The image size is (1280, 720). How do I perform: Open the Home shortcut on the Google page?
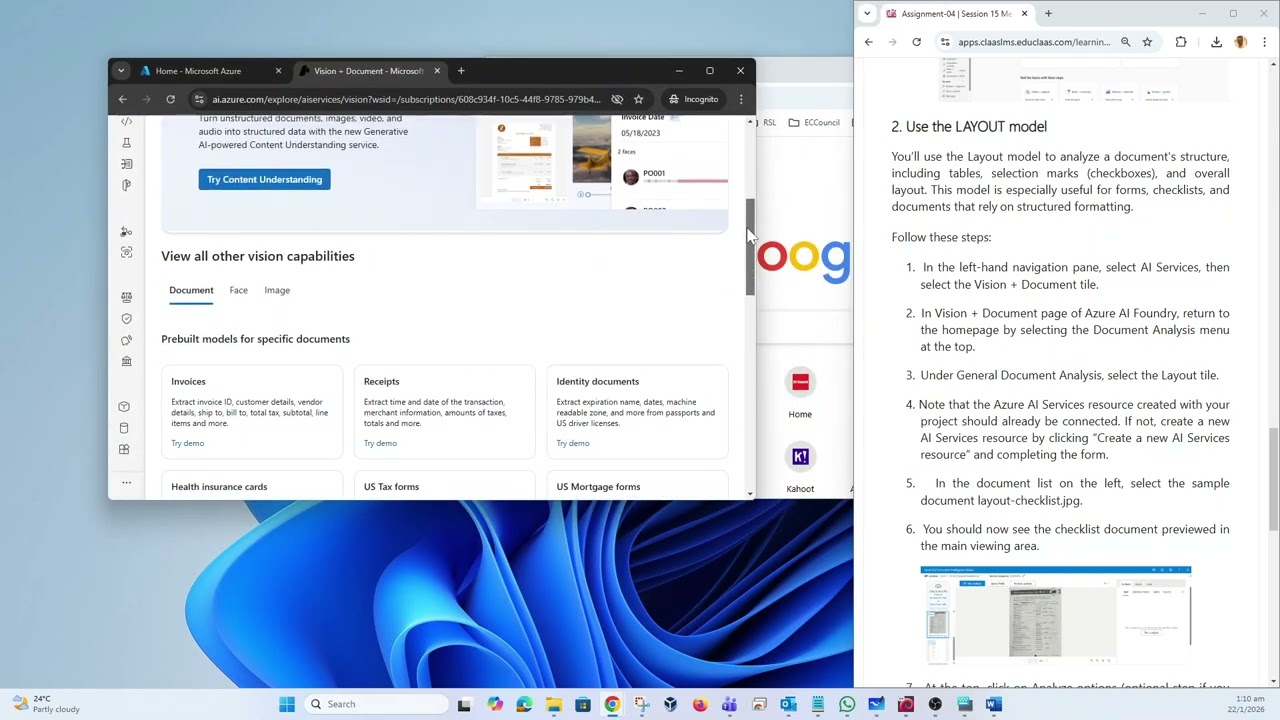(x=800, y=392)
